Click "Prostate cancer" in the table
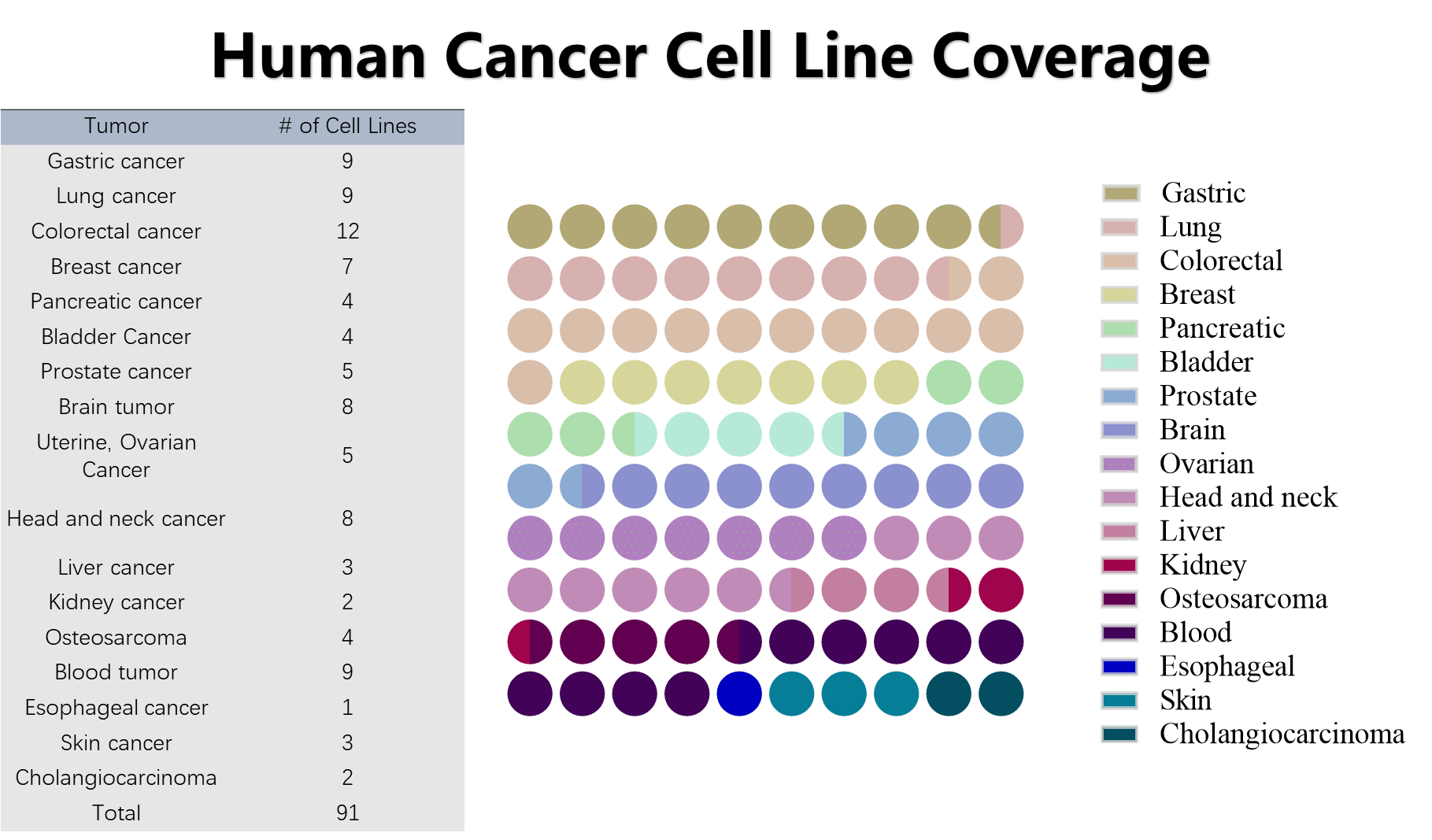 (x=117, y=372)
